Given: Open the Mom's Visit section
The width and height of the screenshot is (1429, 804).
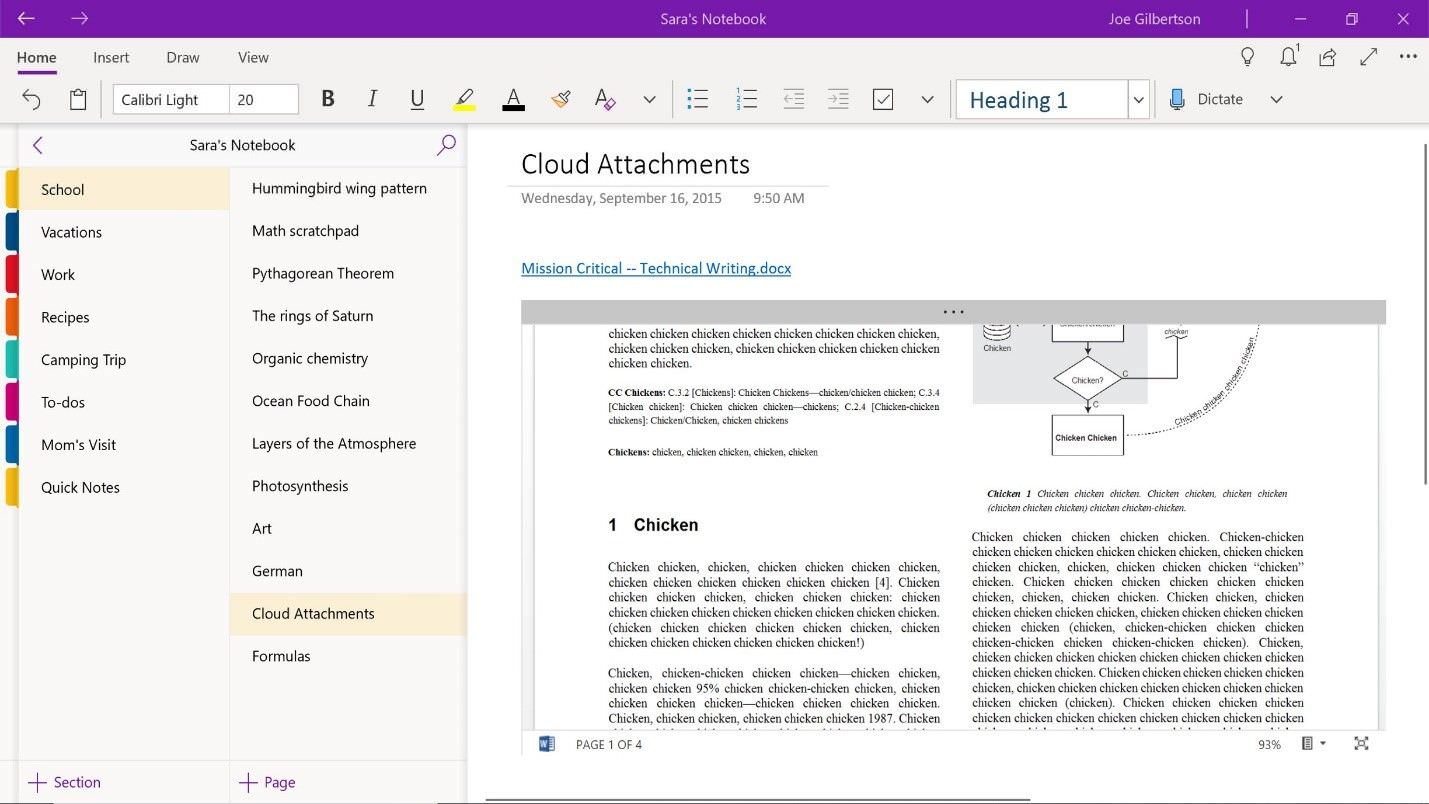Looking at the screenshot, I should pyautogui.click(x=124, y=445).
